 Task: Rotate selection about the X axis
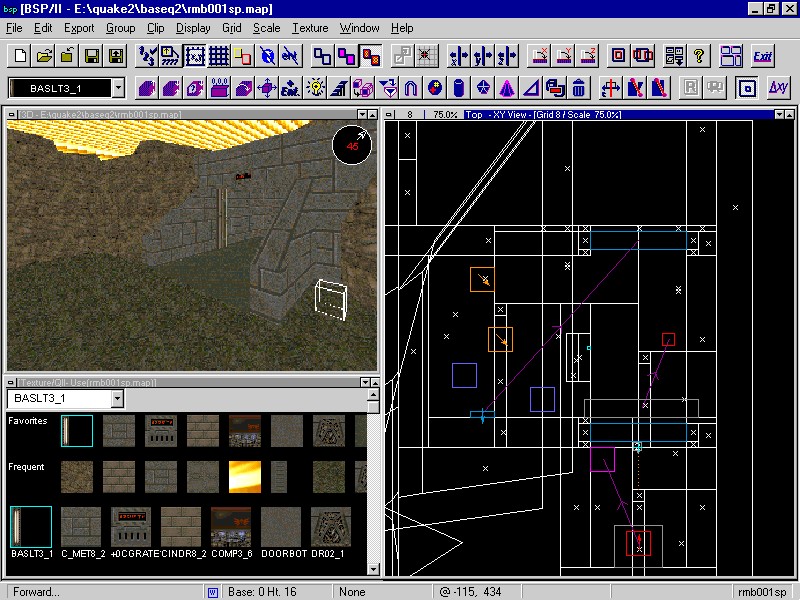click(539, 56)
